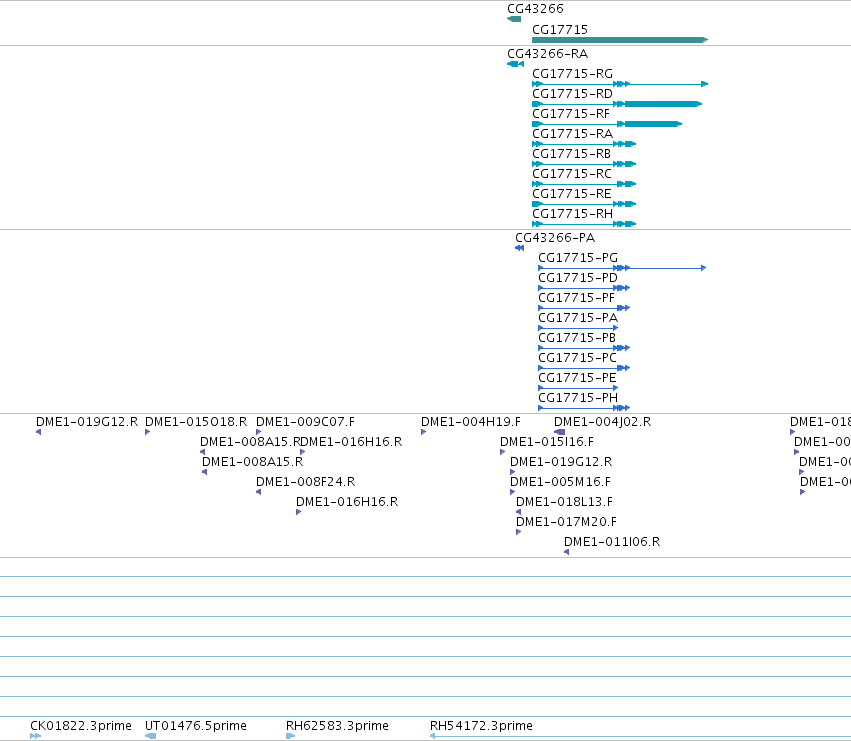Open the DME1-005M16.F entry
The image size is (851, 741).
(x=560, y=482)
